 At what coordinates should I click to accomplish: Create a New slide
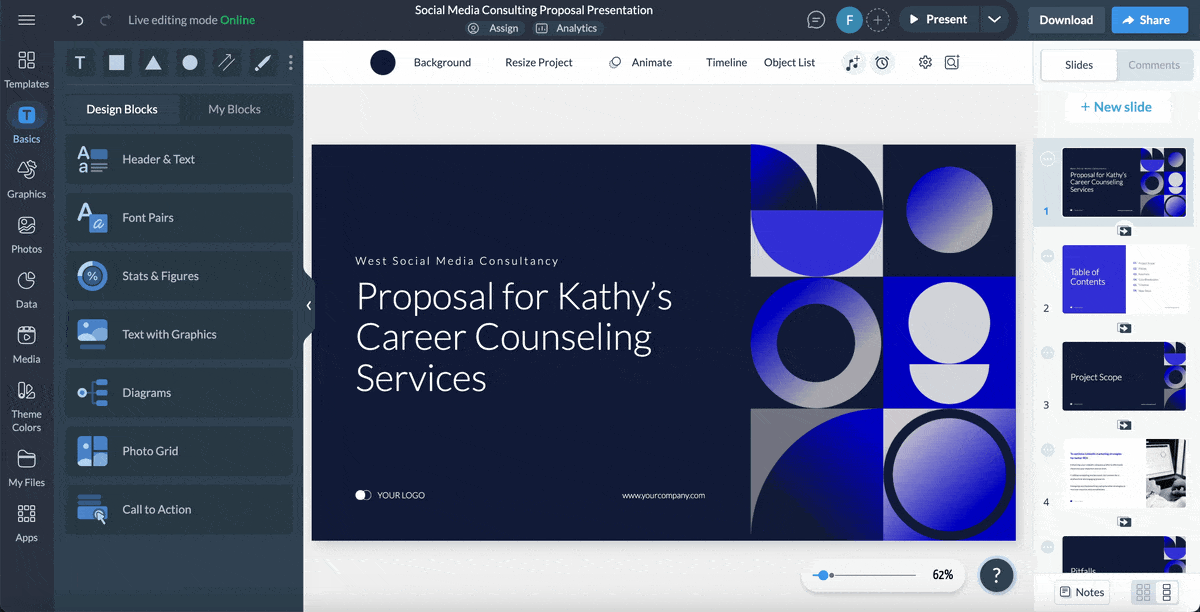coord(1117,106)
